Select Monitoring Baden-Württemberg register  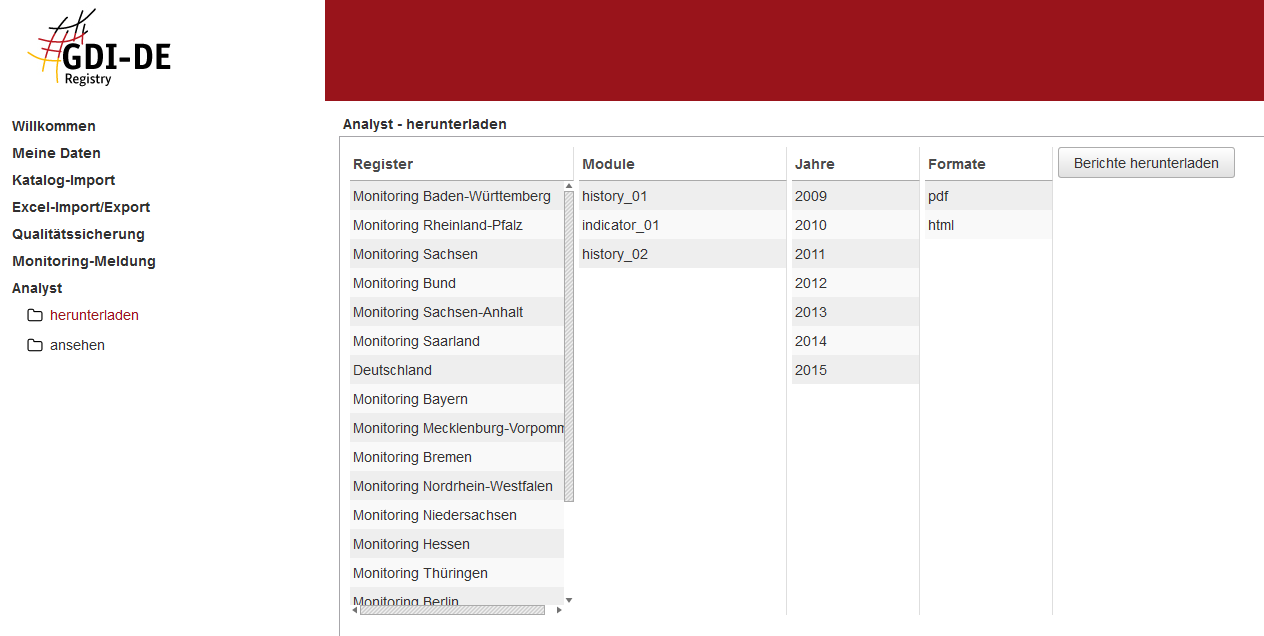(452, 196)
